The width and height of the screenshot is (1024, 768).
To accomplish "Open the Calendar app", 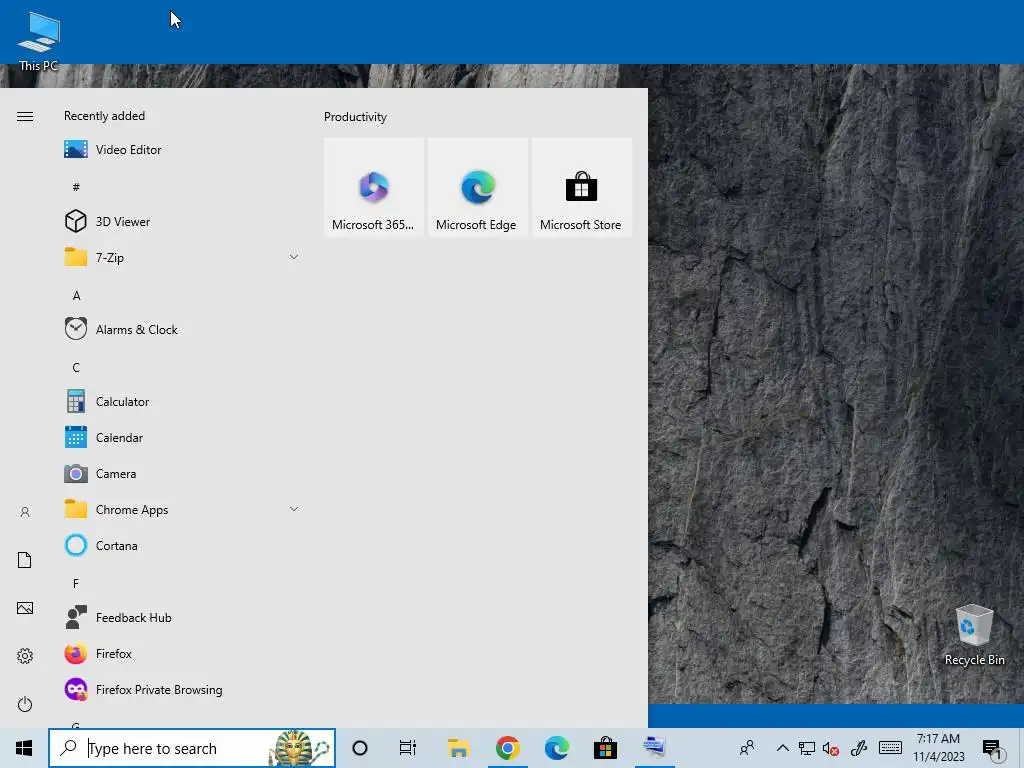I will (182, 438).
